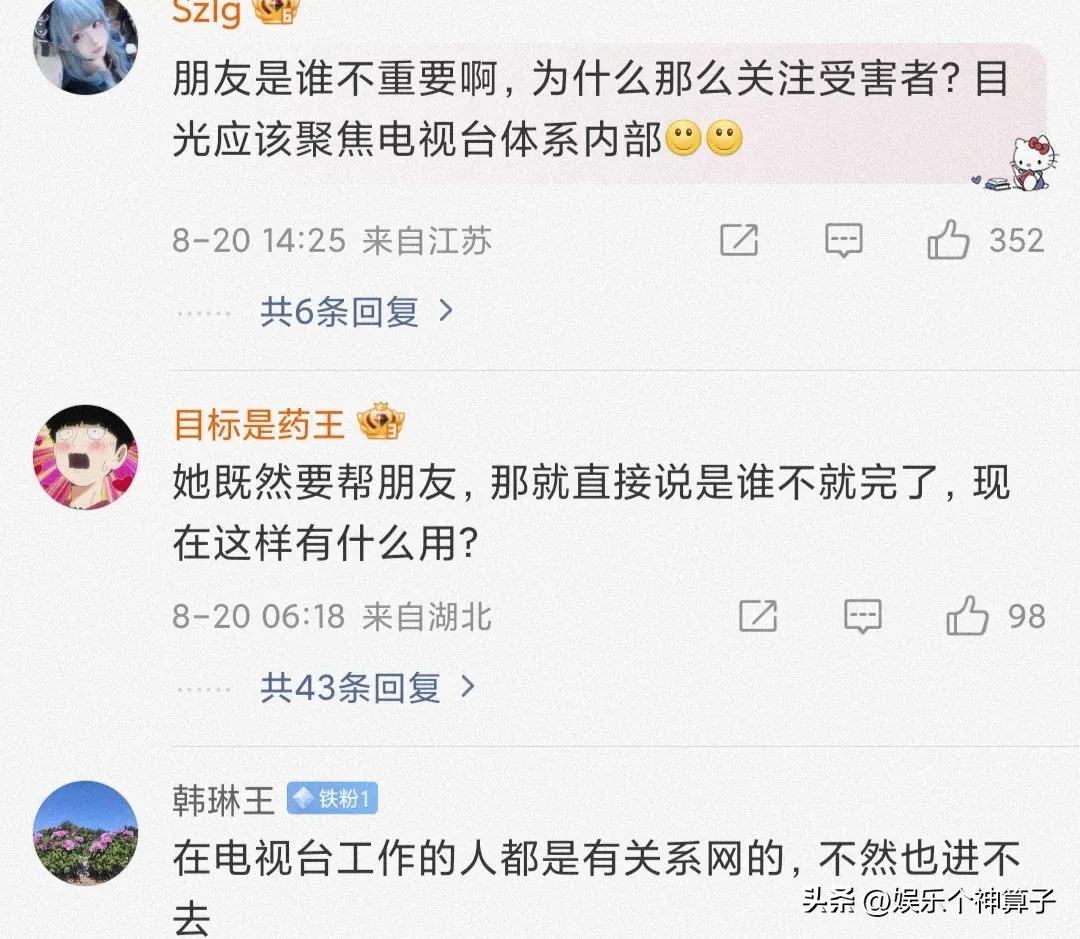The image size is (1080, 939).
Task: Tap the crown badge next to 目标是药王
Action: [x=381, y=422]
